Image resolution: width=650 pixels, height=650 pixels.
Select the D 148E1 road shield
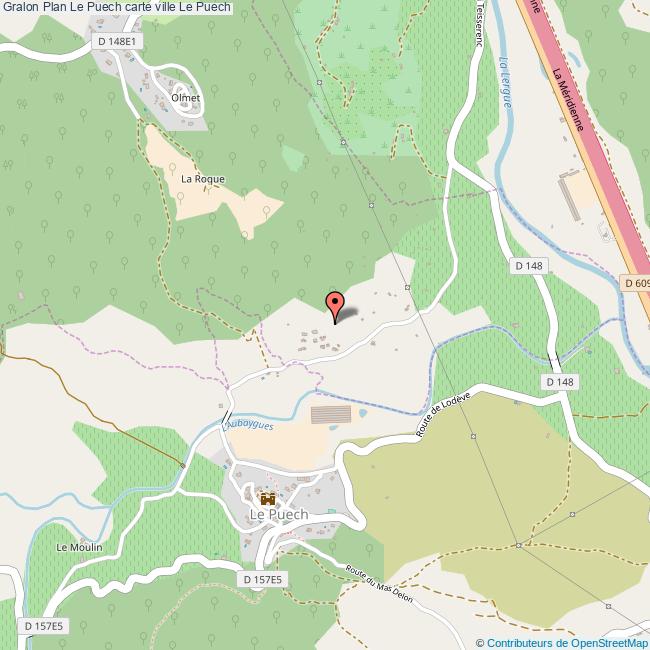[117, 41]
